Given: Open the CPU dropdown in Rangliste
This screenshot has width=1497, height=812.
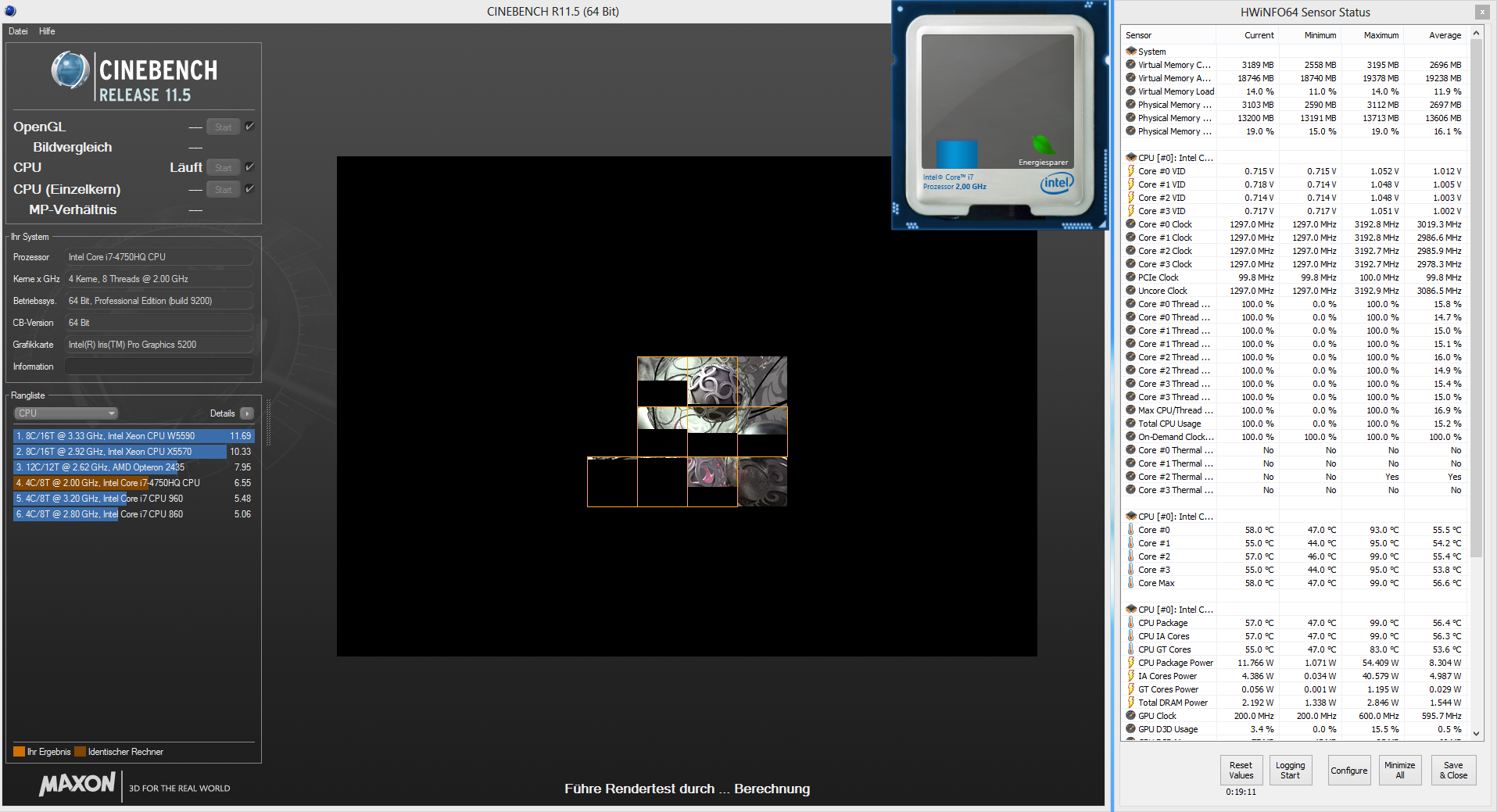Looking at the screenshot, I should [x=66, y=413].
